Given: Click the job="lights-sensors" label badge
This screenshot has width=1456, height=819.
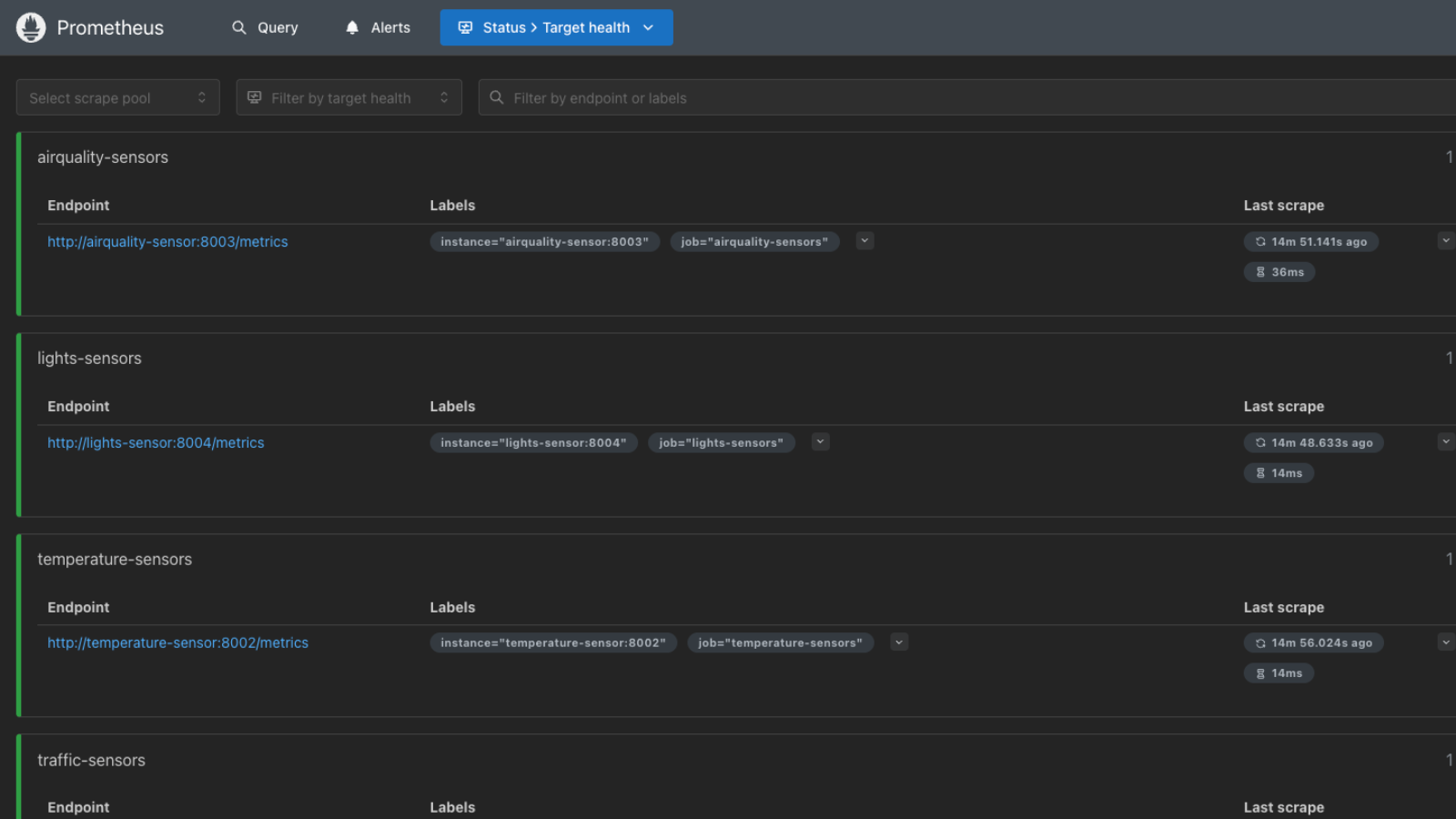Looking at the screenshot, I should click(x=721, y=442).
